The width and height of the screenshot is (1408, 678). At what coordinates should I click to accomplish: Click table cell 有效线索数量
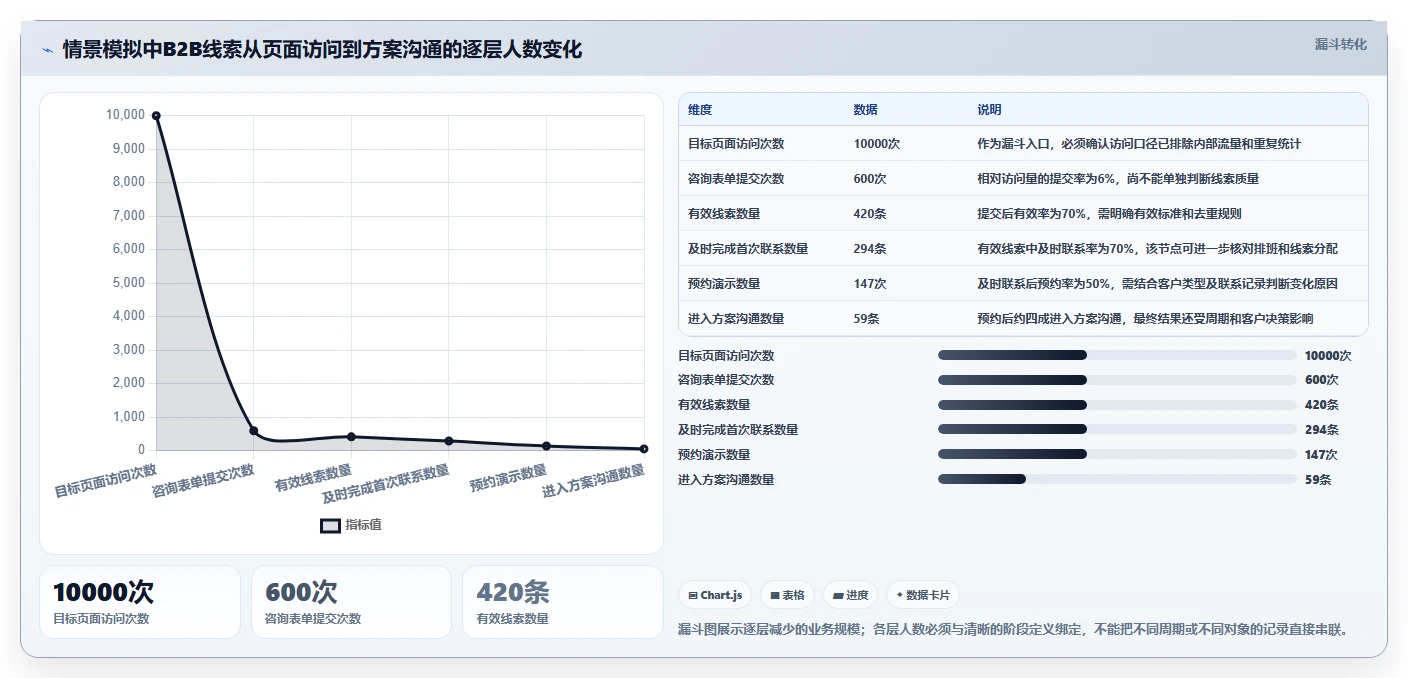tap(724, 214)
